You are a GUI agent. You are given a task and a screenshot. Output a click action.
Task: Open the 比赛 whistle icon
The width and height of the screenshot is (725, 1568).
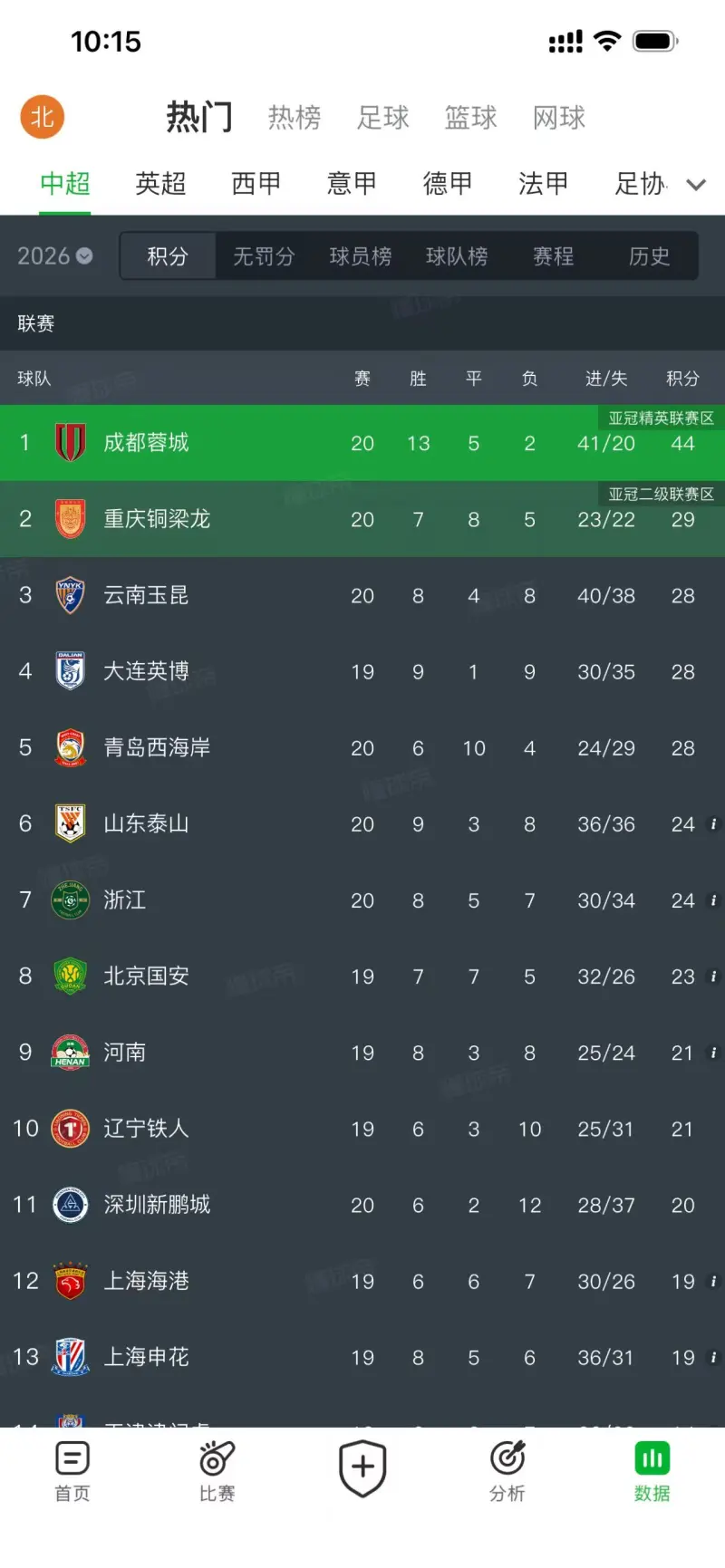click(217, 1458)
